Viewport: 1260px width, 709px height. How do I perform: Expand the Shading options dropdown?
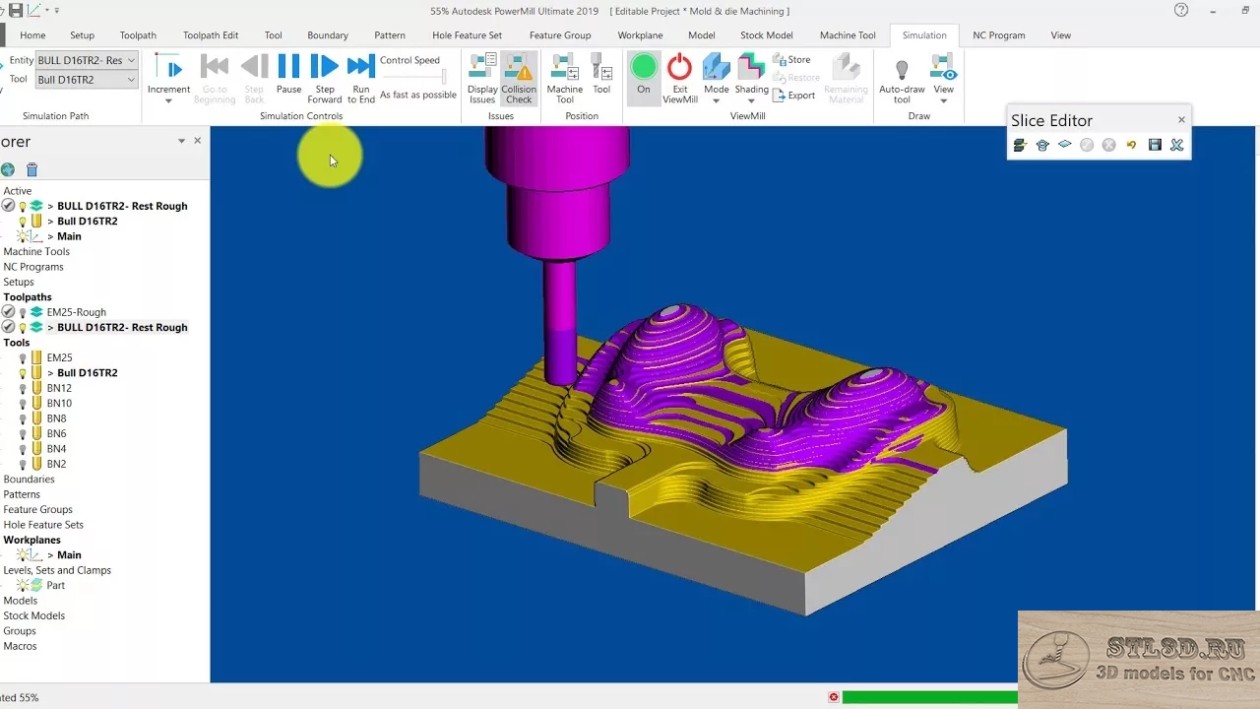(751, 100)
